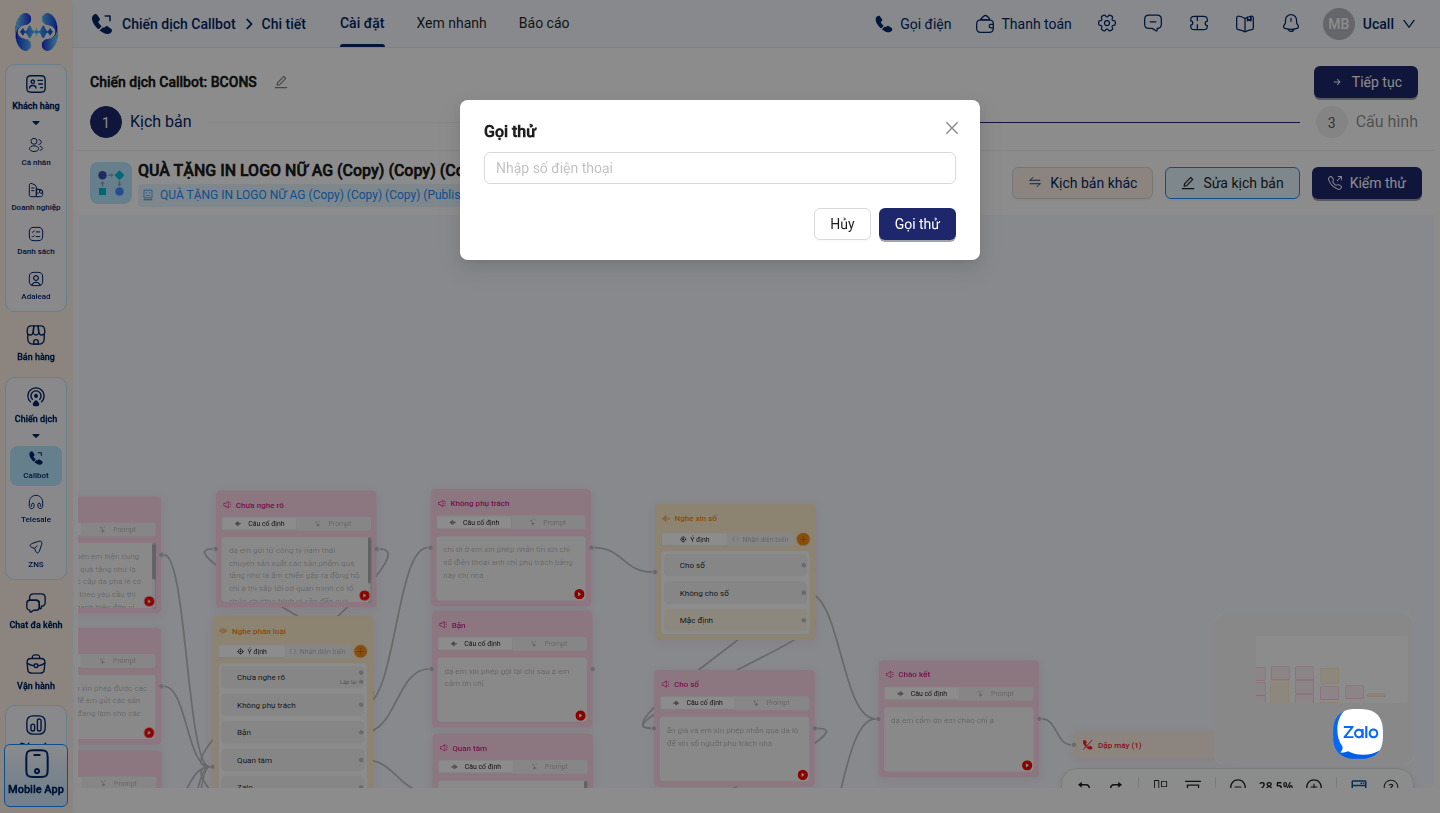Image resolution: width=1440 pixels, height=813 pixels.
Task: Switch to Xem nhanh tab
Action: (451, 23)
